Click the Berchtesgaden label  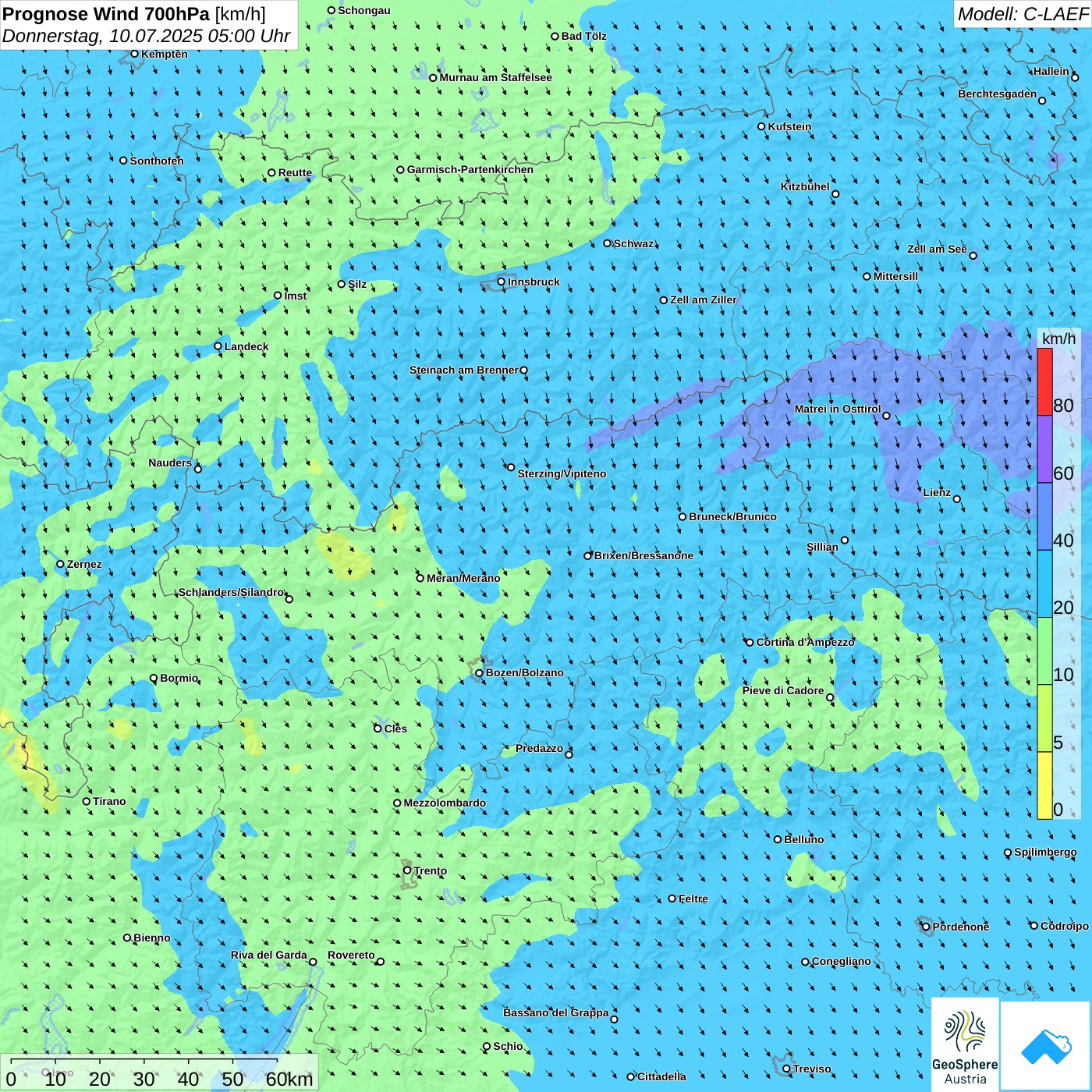[x=997, y=94]
